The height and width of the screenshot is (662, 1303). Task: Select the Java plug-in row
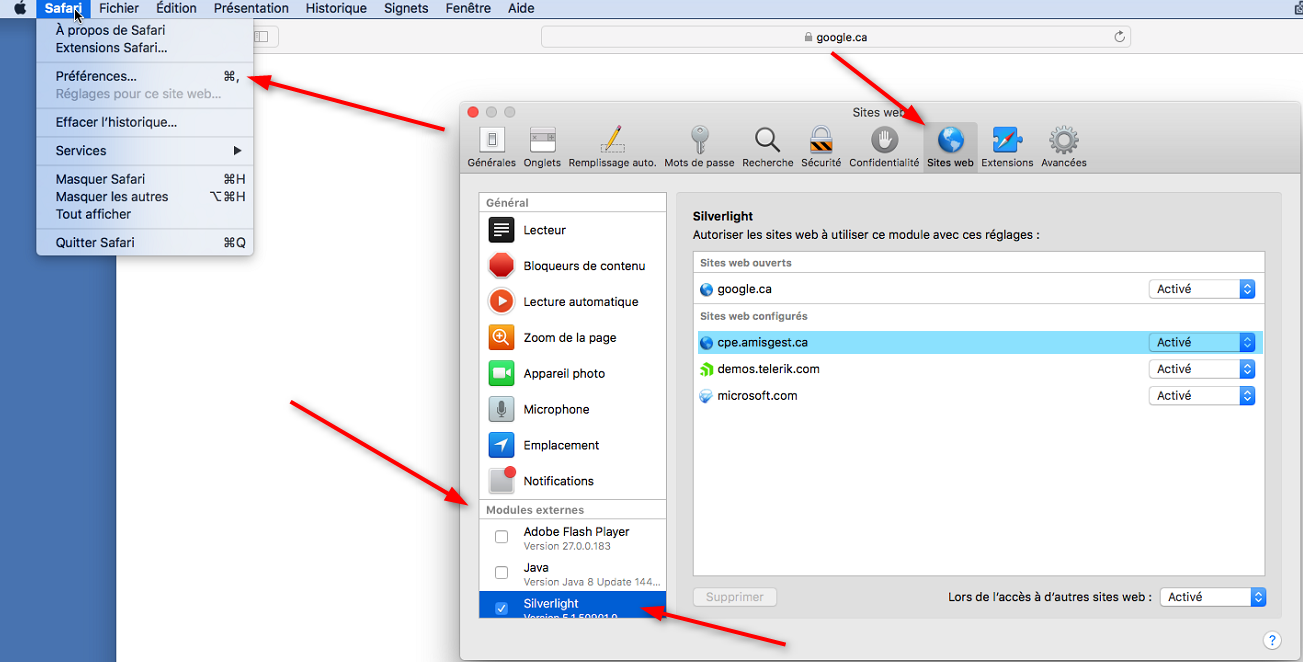tap(572, 574)
